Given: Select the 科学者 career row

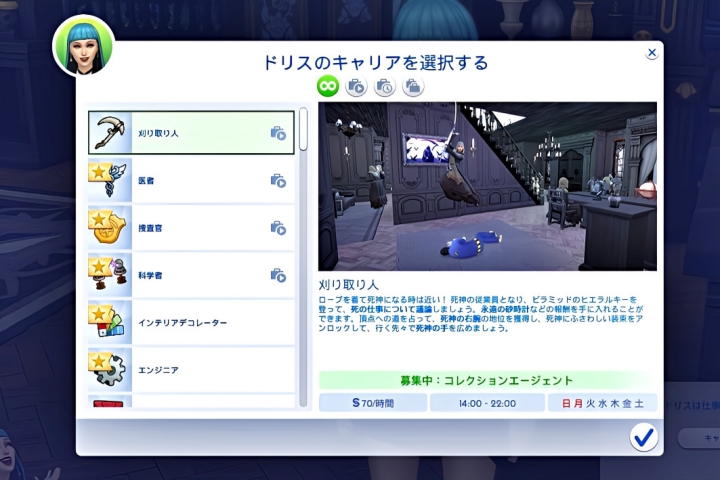Looking at the screenshot, I should point(191,275).
